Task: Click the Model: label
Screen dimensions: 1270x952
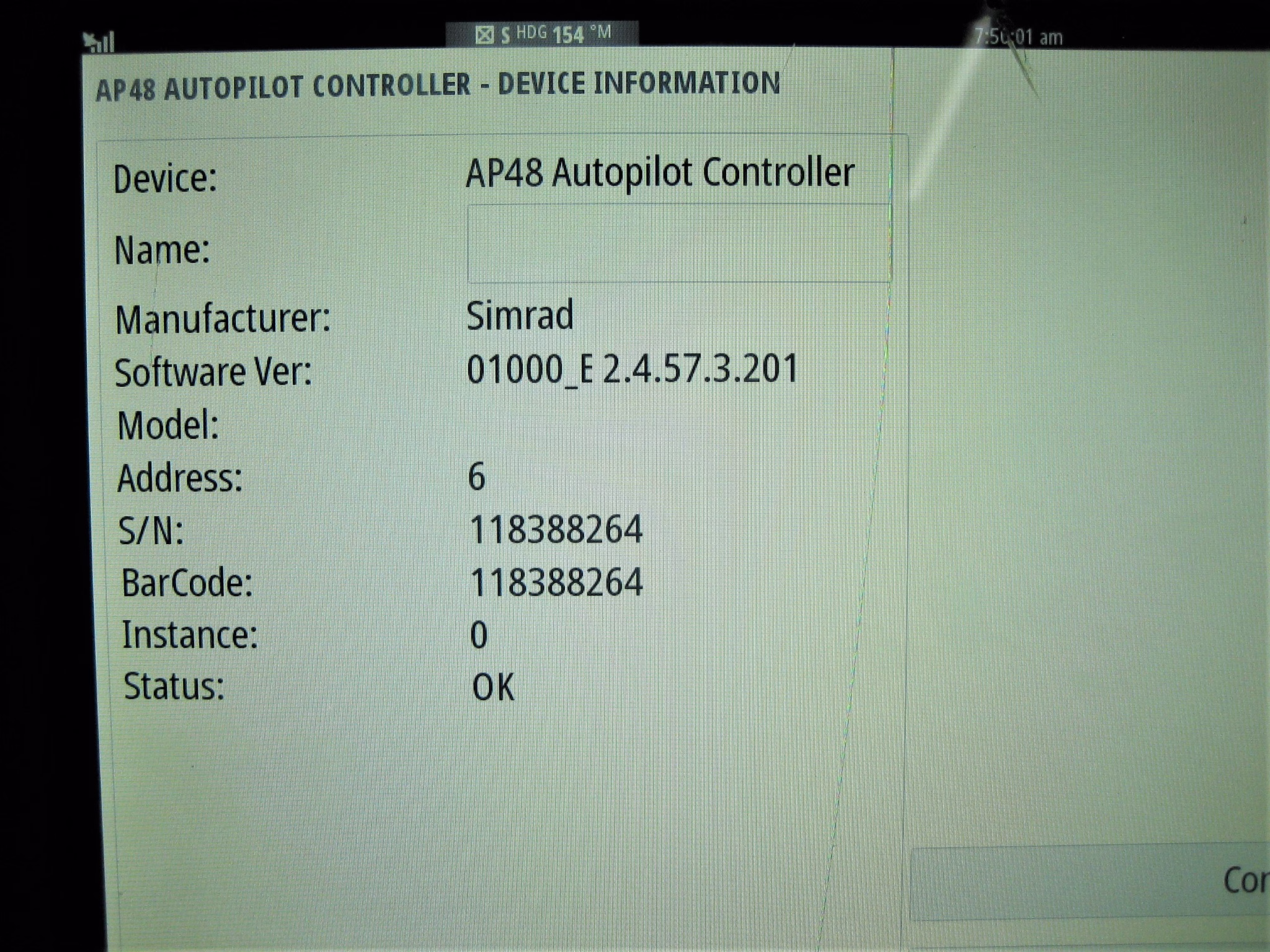Action: click(x=168, y=426)
